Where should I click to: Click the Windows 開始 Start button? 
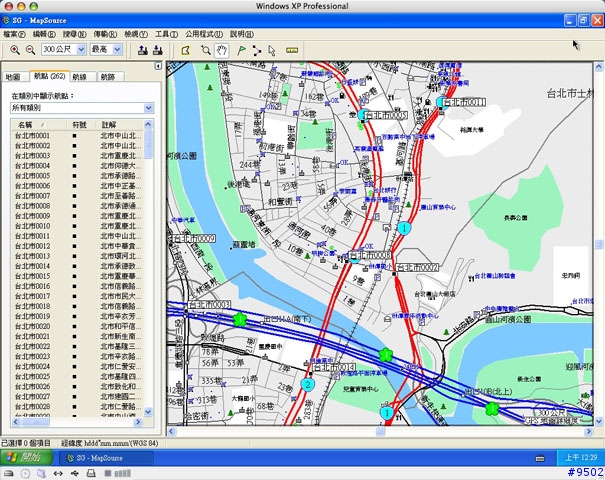coord(26,458)
